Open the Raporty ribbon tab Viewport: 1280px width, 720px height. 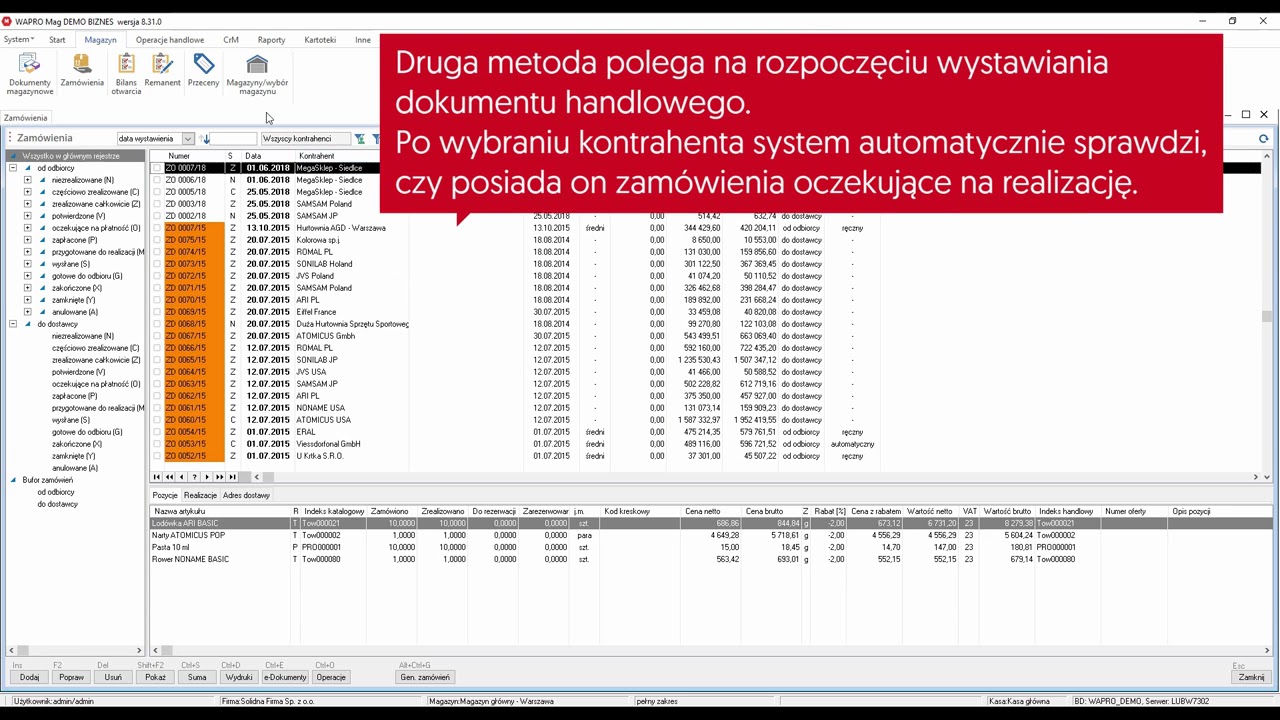click(x=271, y=40)
